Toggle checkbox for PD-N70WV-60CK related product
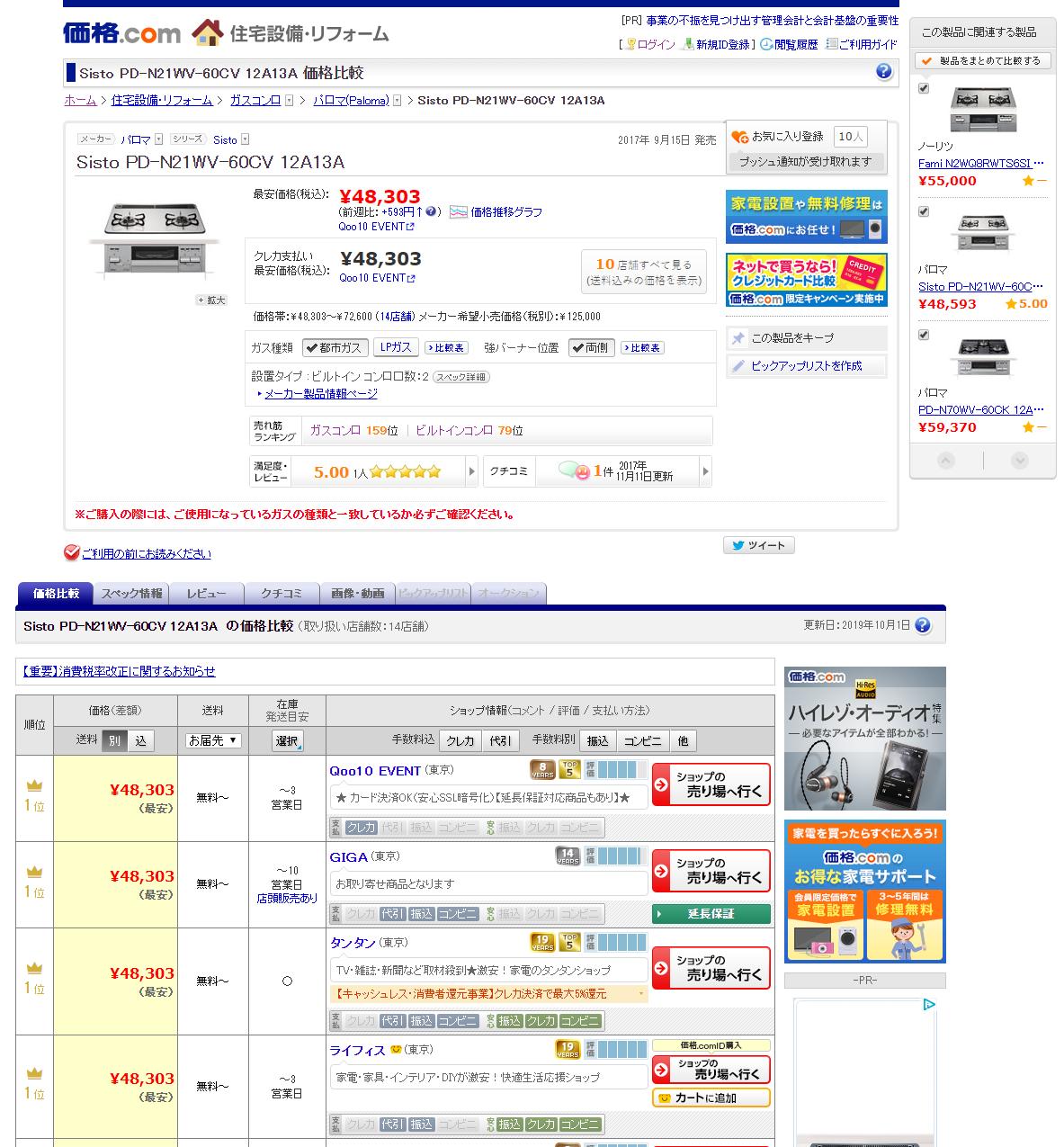Viewport: 1064px width, 1147px height. tap(924, 335)
